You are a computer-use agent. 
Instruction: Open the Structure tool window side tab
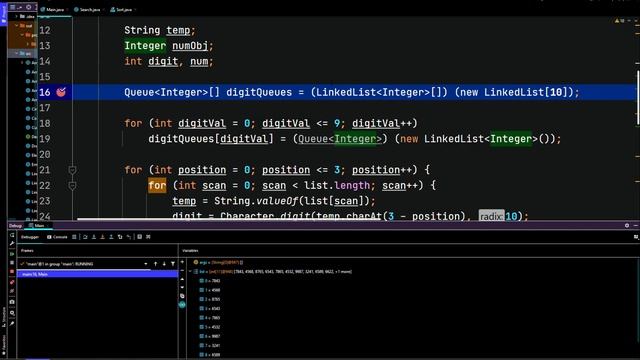tap(4, 316)
